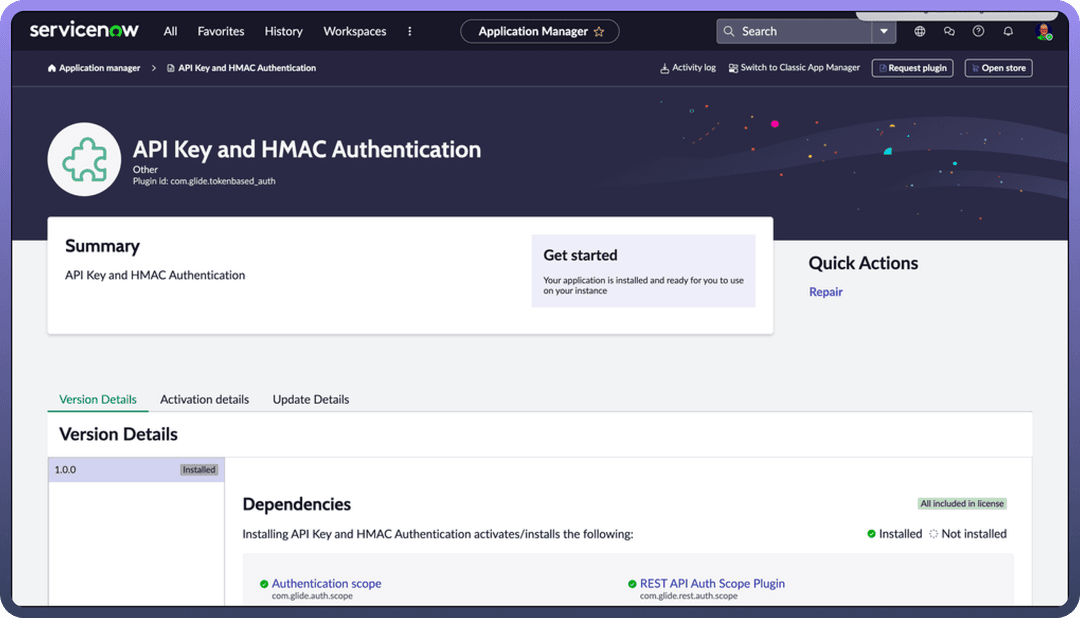This screenshot has width=1080, height=618.
Task: Open the Workspaces menu
Action: tap(354, 32)
